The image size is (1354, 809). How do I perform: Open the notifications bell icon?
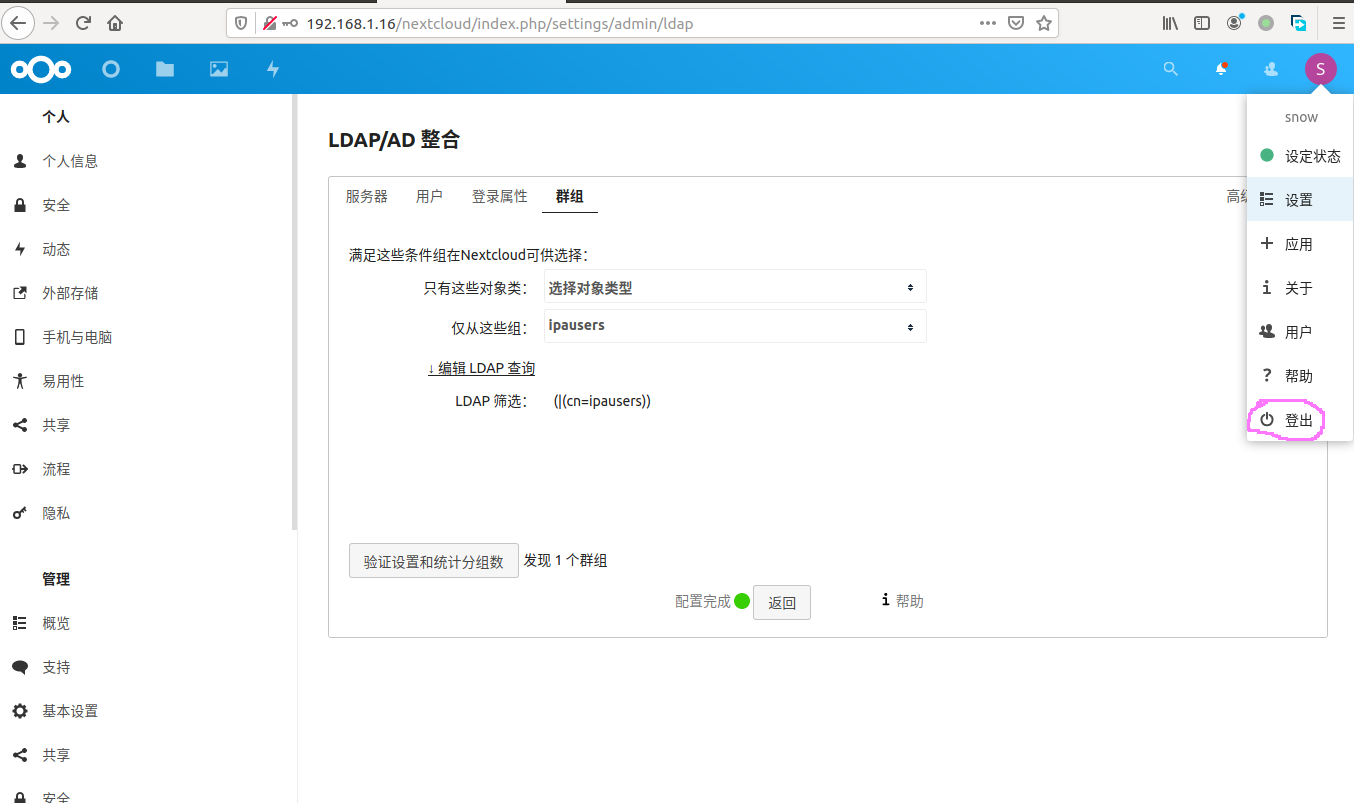pyautogui.click(x=1221, y=69)
